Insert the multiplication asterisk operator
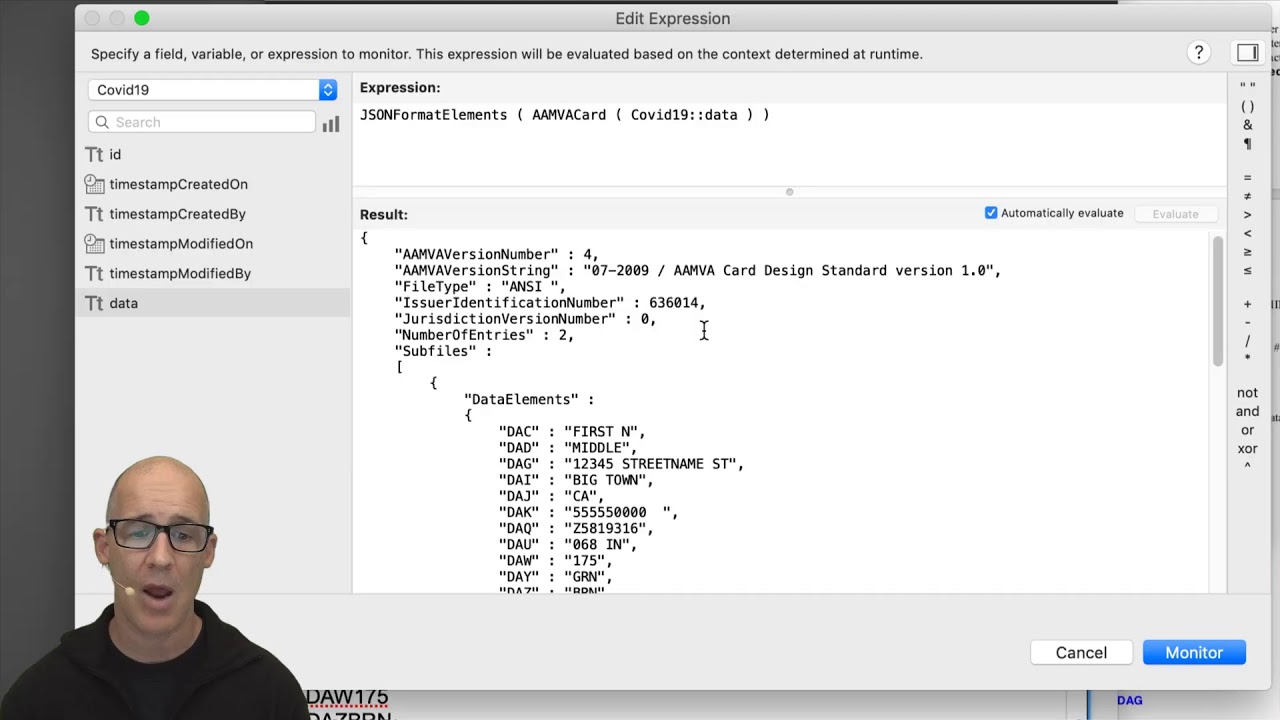Screen dimensions: 1280x720 pos(1247,359)
